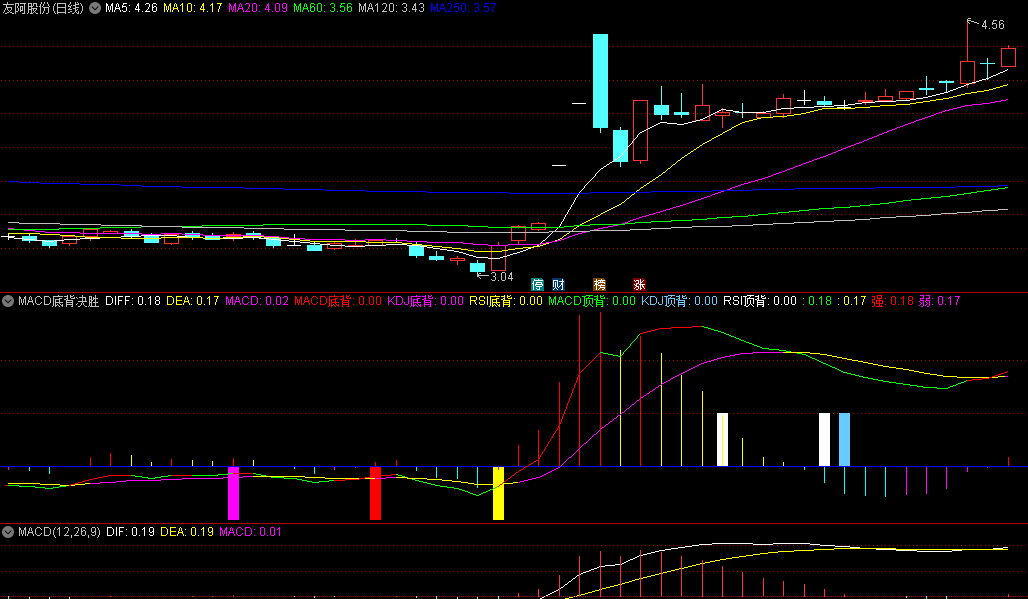Select the magenta 弱: 0.17 value
This screenshot has height=599, width=1028.
[939, 301]
